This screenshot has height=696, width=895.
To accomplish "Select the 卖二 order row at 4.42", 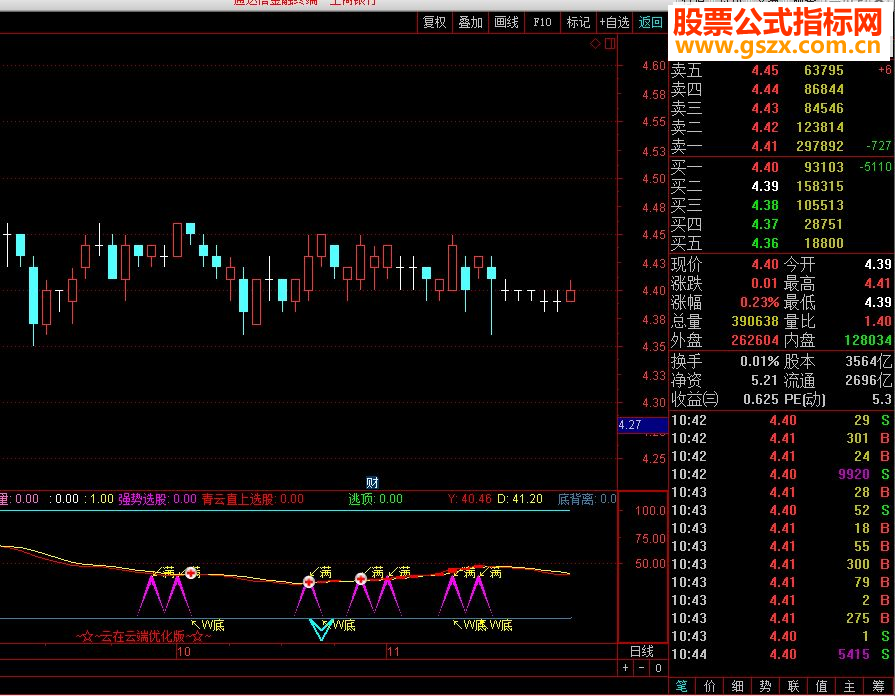I will pyautogui.click(x=781, y=127).
